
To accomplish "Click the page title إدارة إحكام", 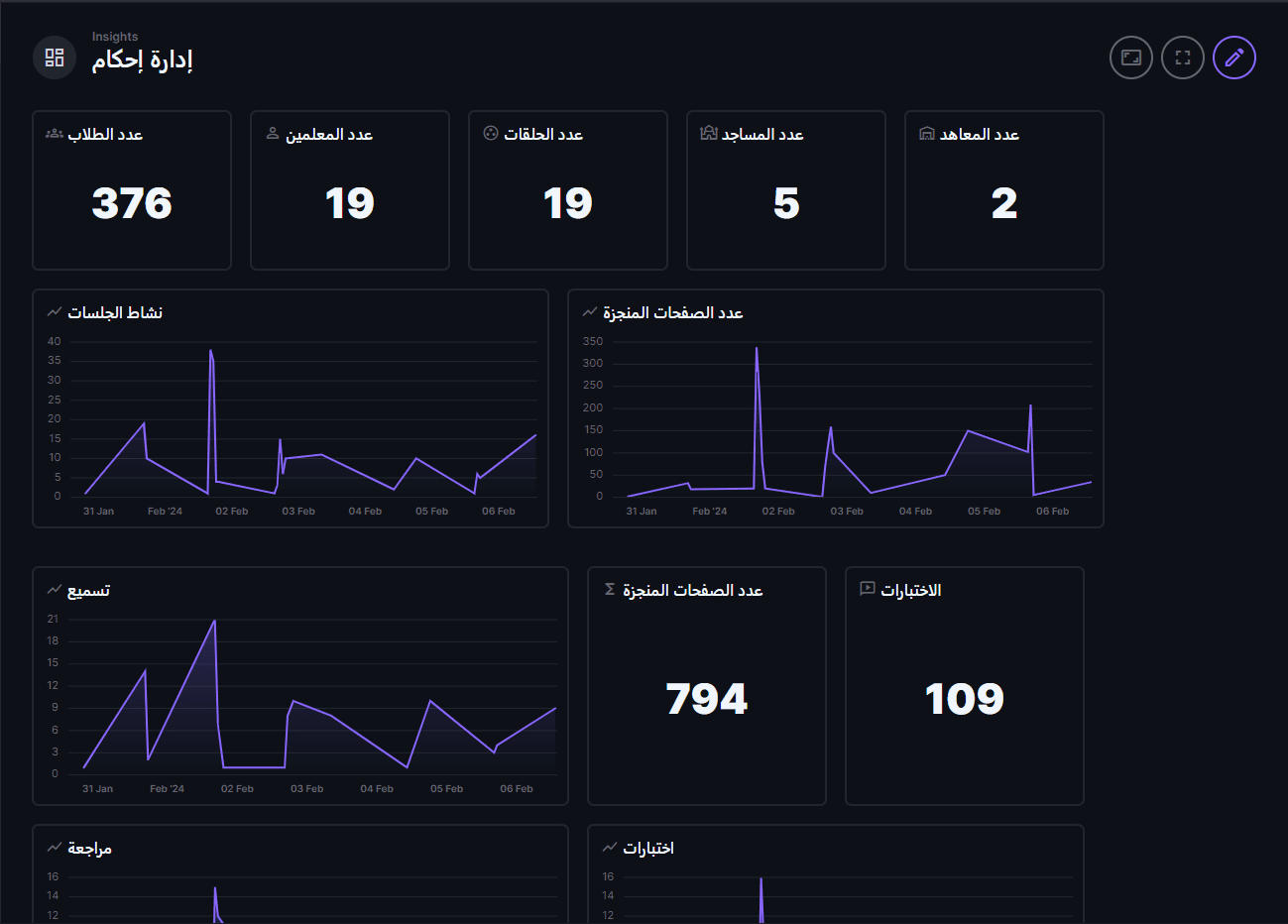I will 143,60.
